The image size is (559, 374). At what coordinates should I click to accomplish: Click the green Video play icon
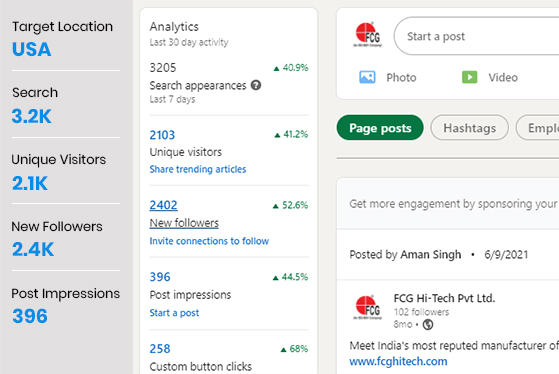470,77
